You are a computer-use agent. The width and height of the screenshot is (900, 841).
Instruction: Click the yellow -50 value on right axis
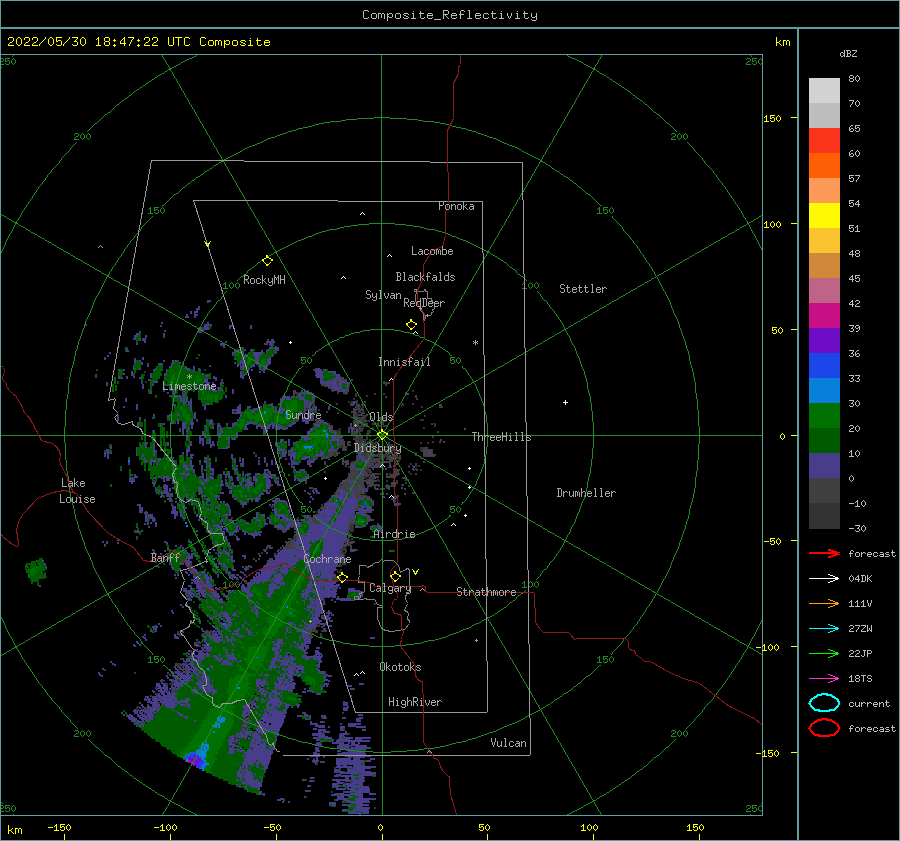click(772, 541)
